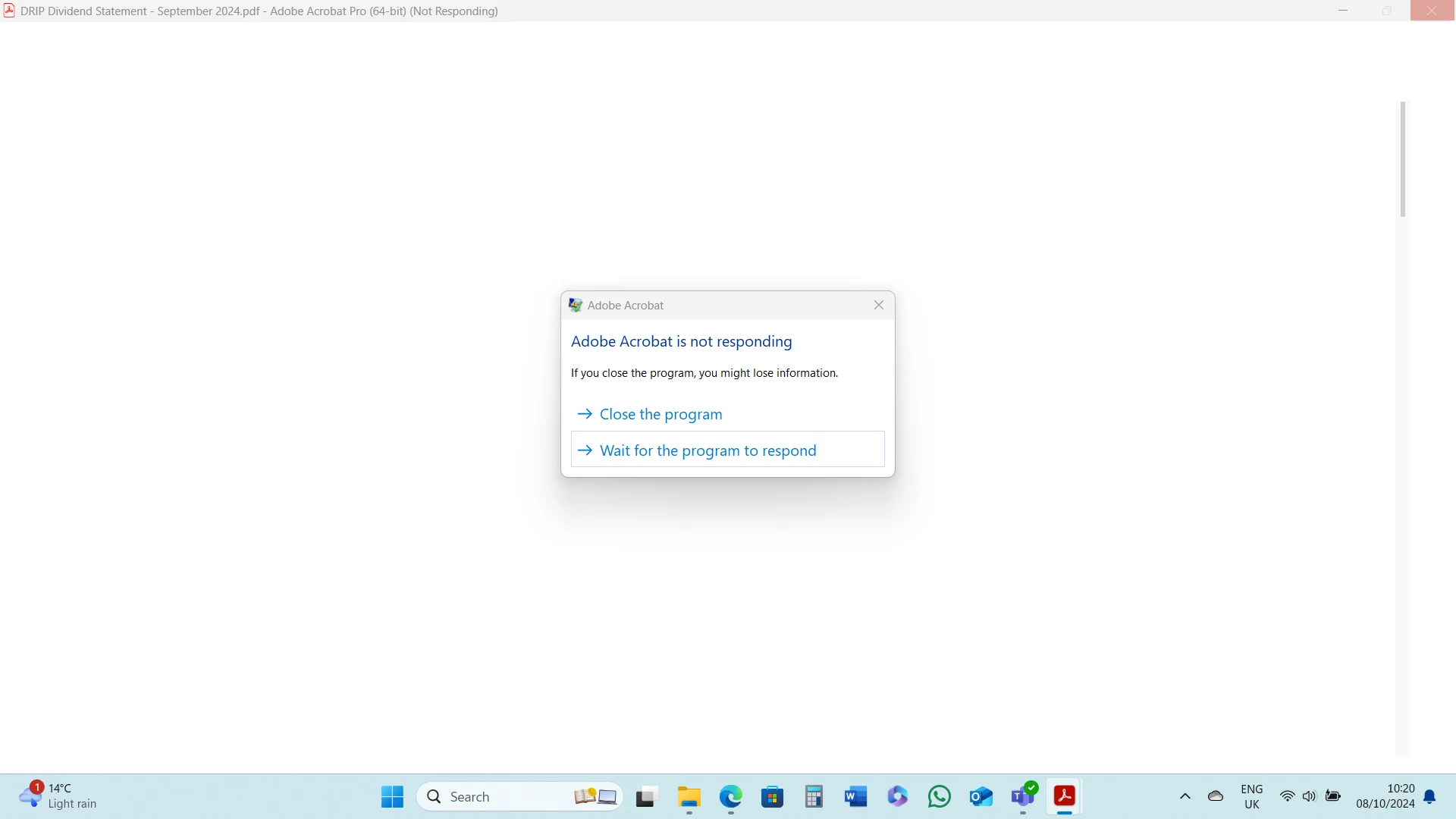Screen dimensions: 1456x819
Task: Open Microsoft Teams taskbar icon
Action: [x=1022, y=796]
